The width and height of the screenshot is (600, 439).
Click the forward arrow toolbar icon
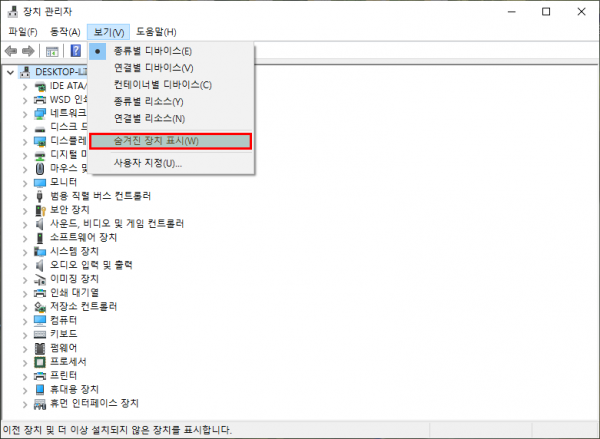29,51
